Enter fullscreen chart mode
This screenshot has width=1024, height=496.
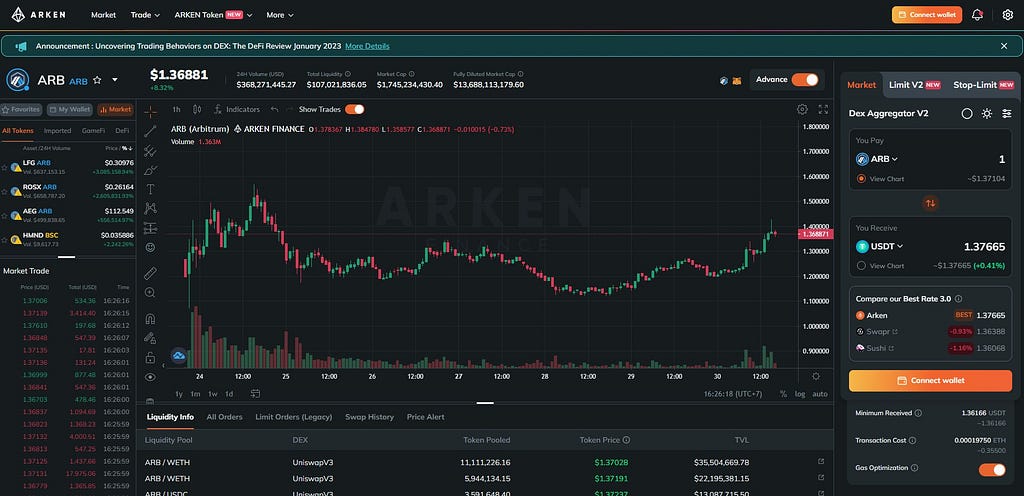[x=823, y=110]
